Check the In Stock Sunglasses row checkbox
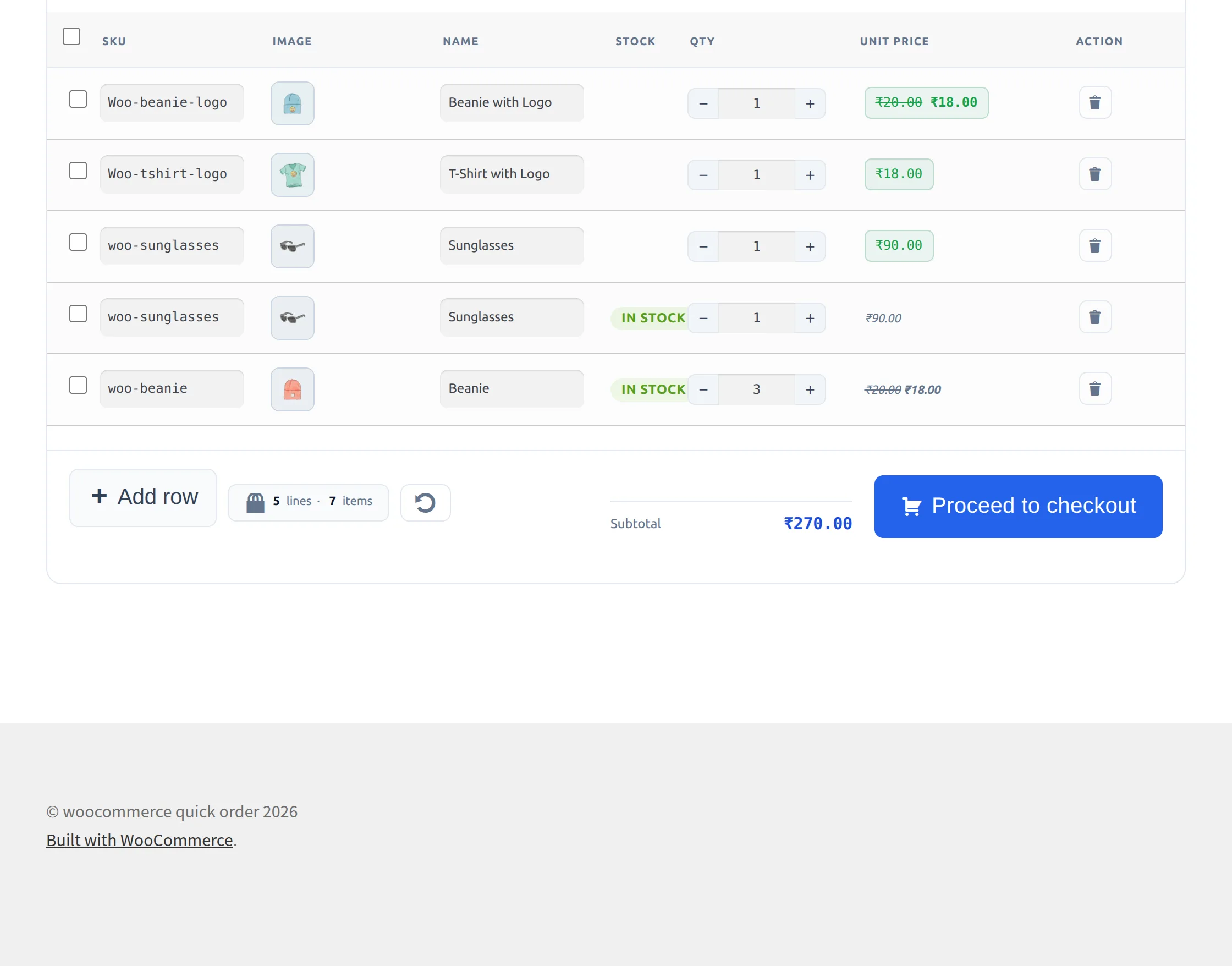Image resolution: width=1232 pixels, height=966 pixels. click(x=78, y=314)
